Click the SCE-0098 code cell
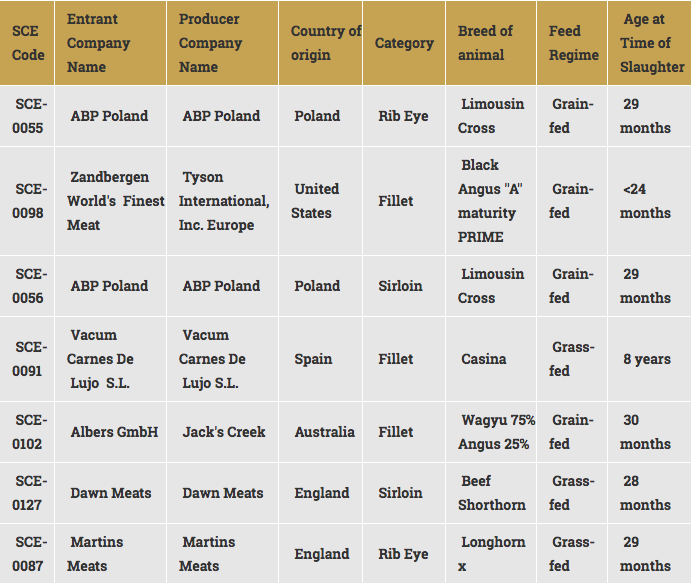Screen dimensions: 691x583 pyautogui.click(x=28, y=201)
